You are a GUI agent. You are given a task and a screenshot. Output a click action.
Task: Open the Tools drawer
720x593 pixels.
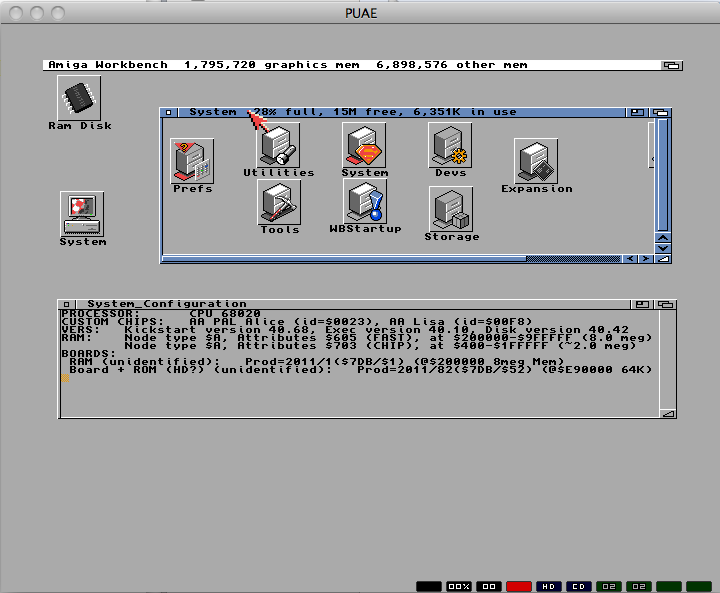[x=279, y=202]
